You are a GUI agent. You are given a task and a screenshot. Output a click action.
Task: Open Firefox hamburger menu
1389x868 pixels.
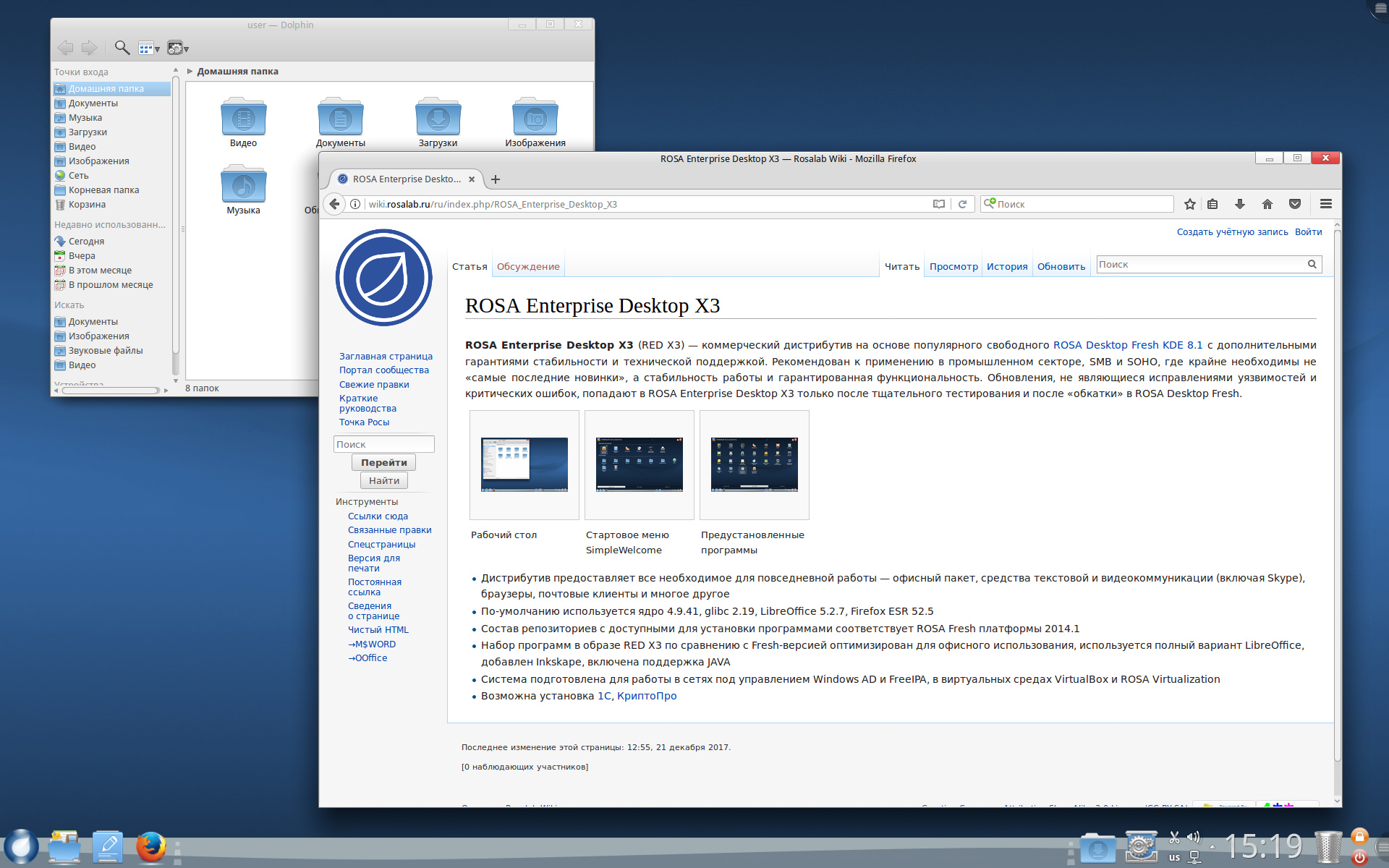coord(1325,204)
